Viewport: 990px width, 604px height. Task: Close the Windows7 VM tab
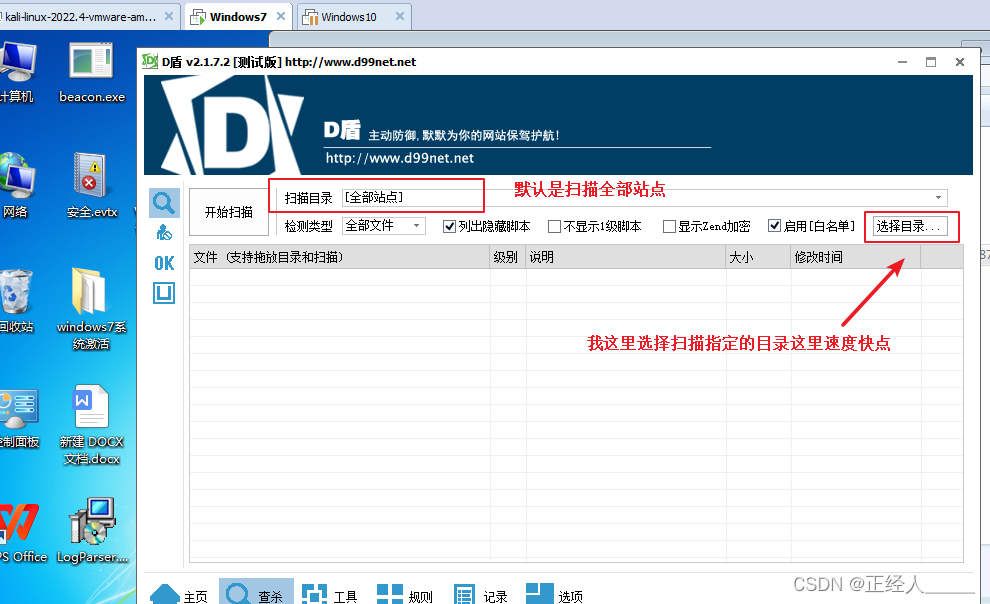pyautogui.click(x=281, y=16)
